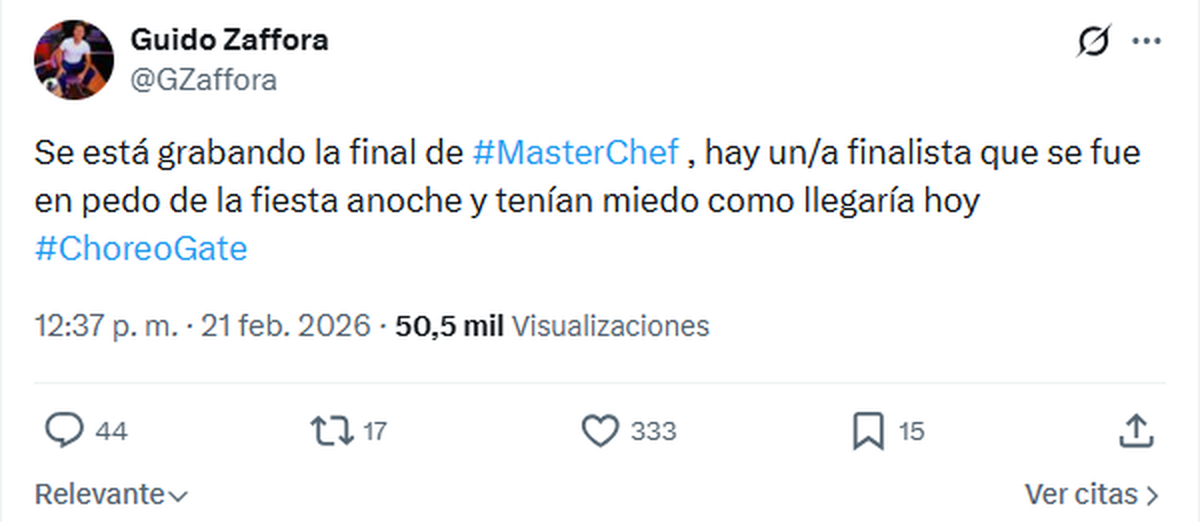
Task: Open Guido Zaffora's profile picture
Action: tap(74, 61)
